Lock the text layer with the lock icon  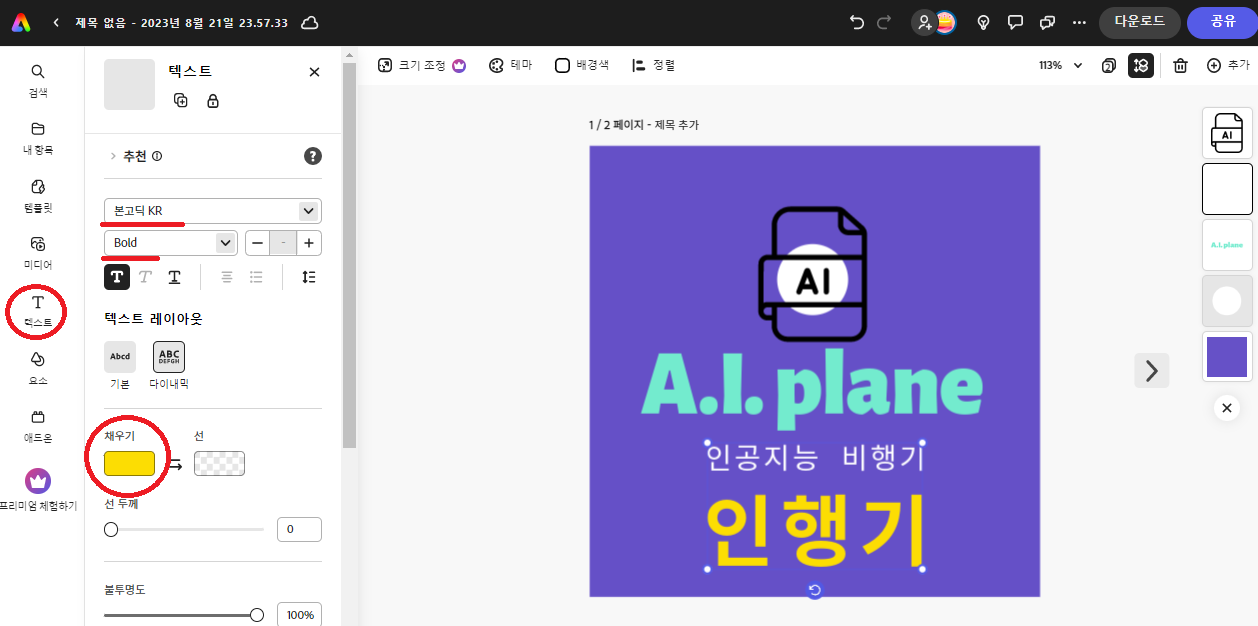(x=212, y=100)
